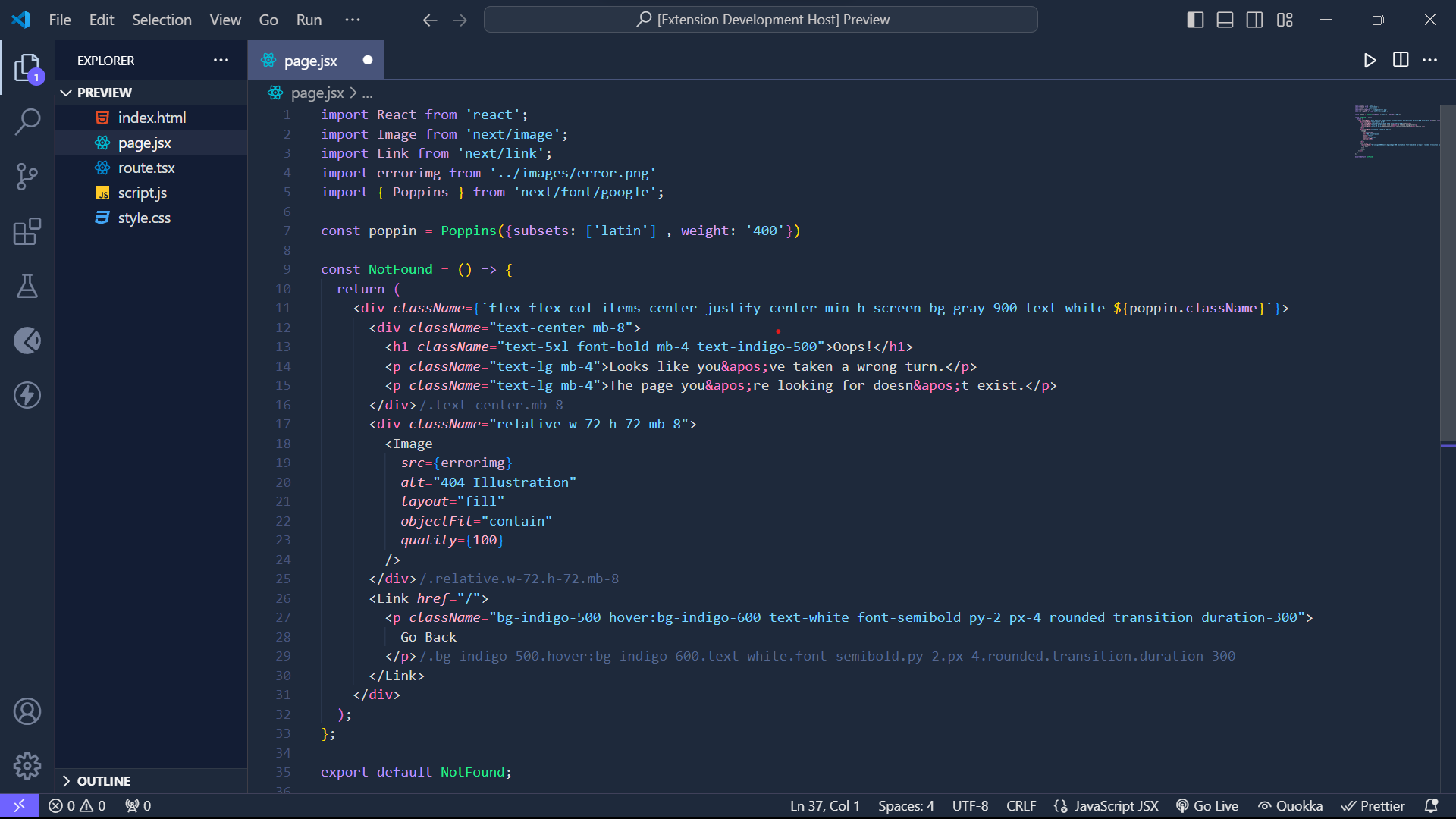The height and width of the screenshot is (819, 1456).
Task: Open the Explorer view in activity bar
Action: click(27, 67)
